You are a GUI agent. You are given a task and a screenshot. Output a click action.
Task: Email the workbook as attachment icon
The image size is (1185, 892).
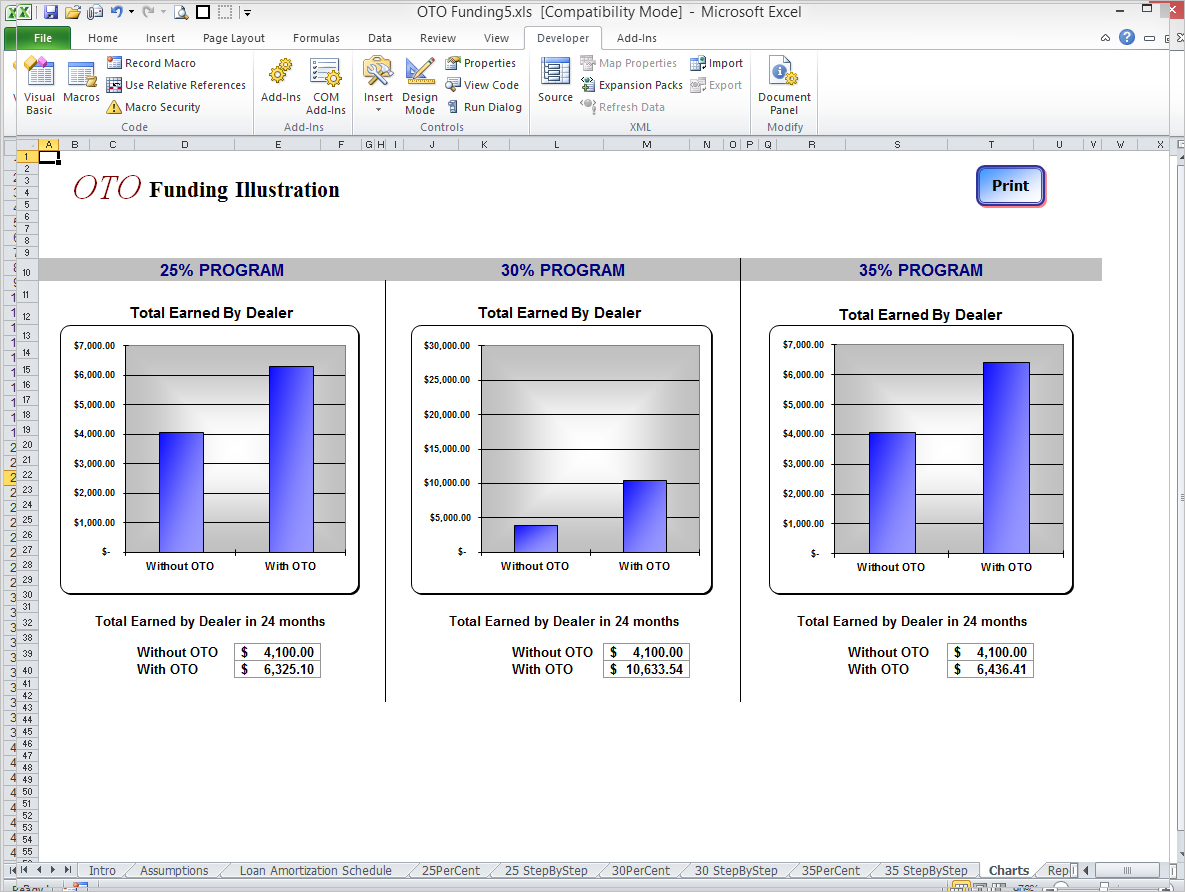pos(94,12)
